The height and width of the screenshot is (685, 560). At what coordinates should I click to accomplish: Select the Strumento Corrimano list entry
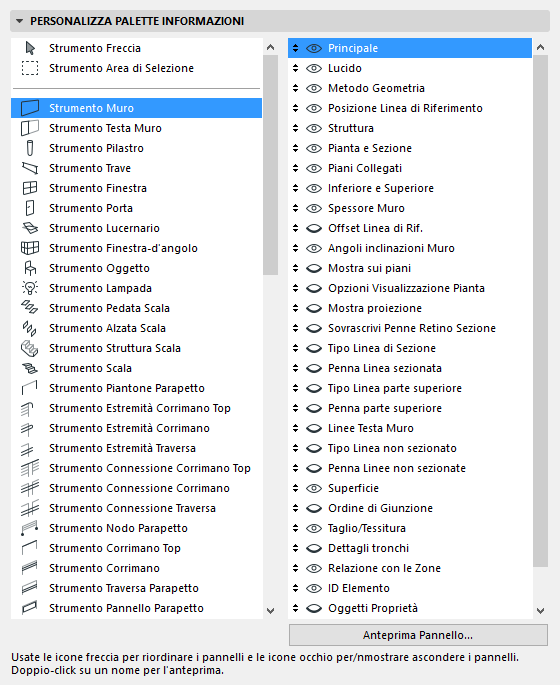(136, 568)
